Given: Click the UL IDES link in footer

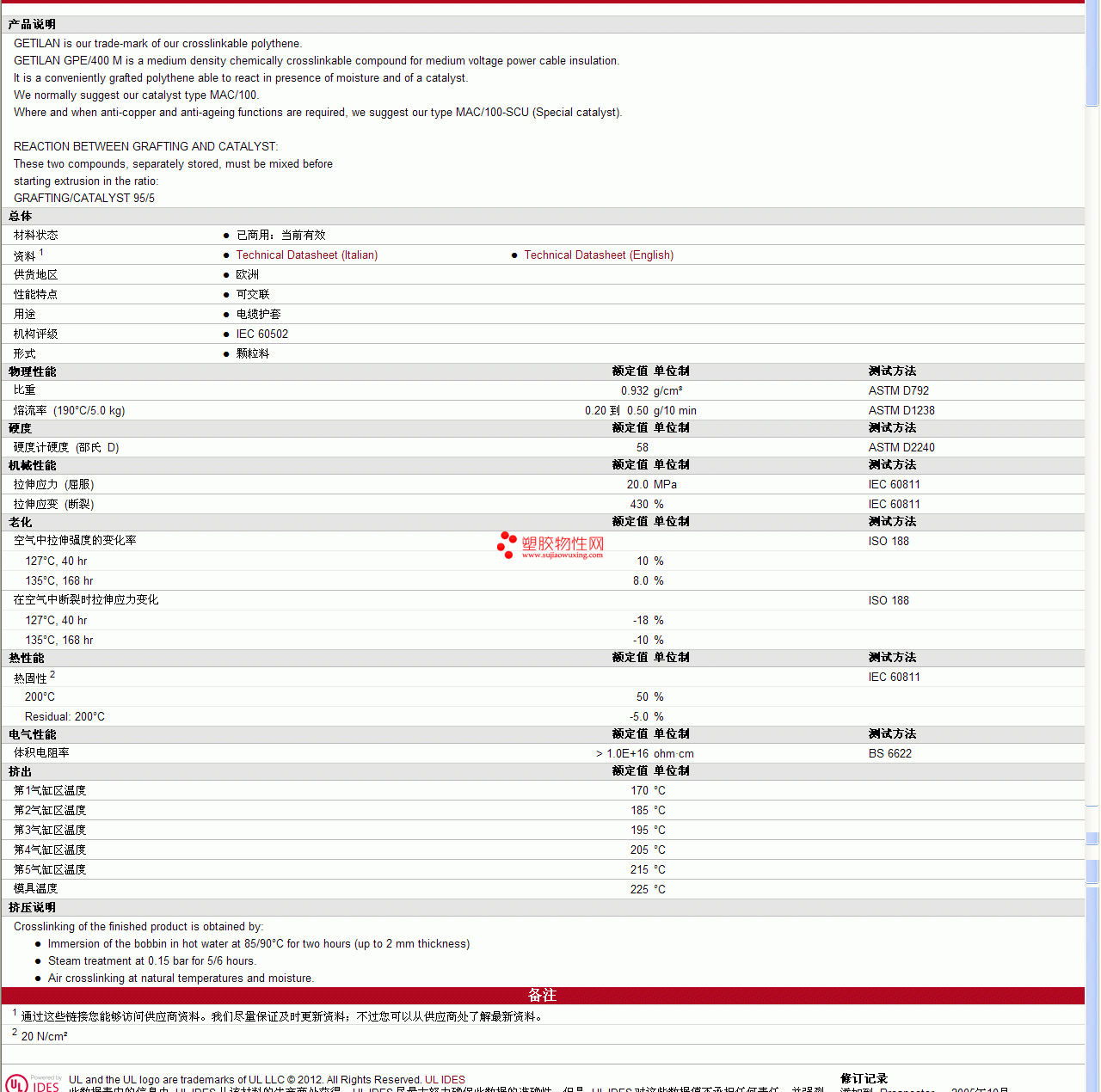Looking at the screenshot, I should pyautogui.click(x=445, y=1080).
